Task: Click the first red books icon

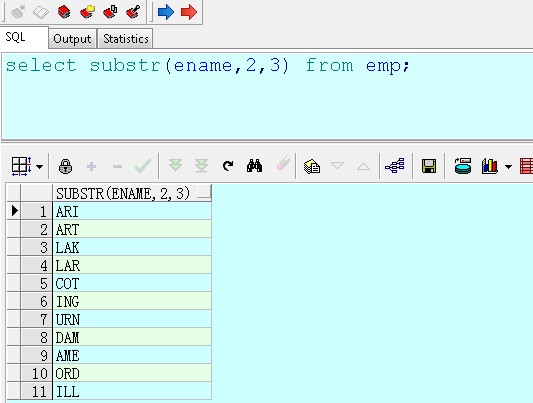Action: (x=64, y=12)
